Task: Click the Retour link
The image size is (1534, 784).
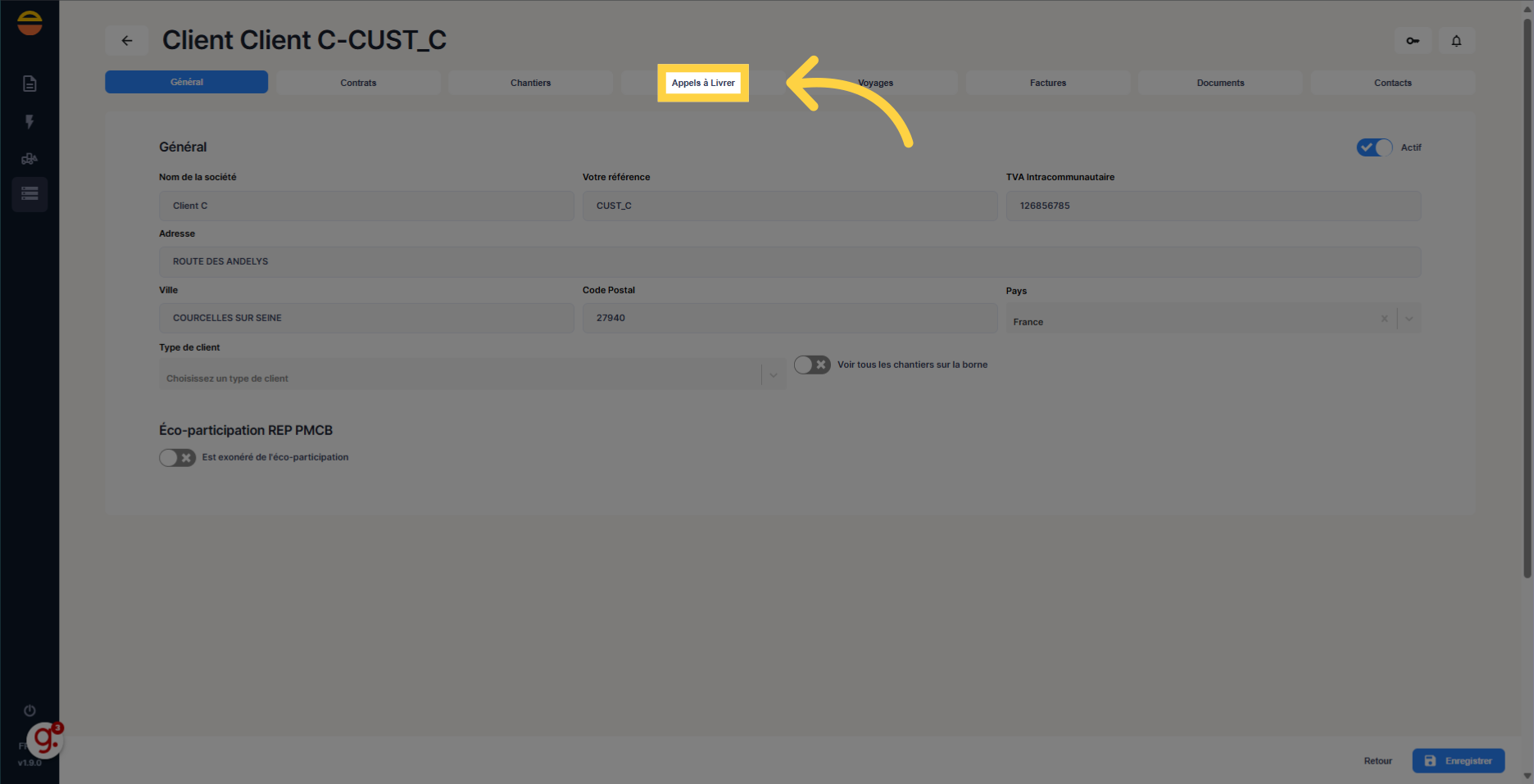Action: [x=1377, y=761]
